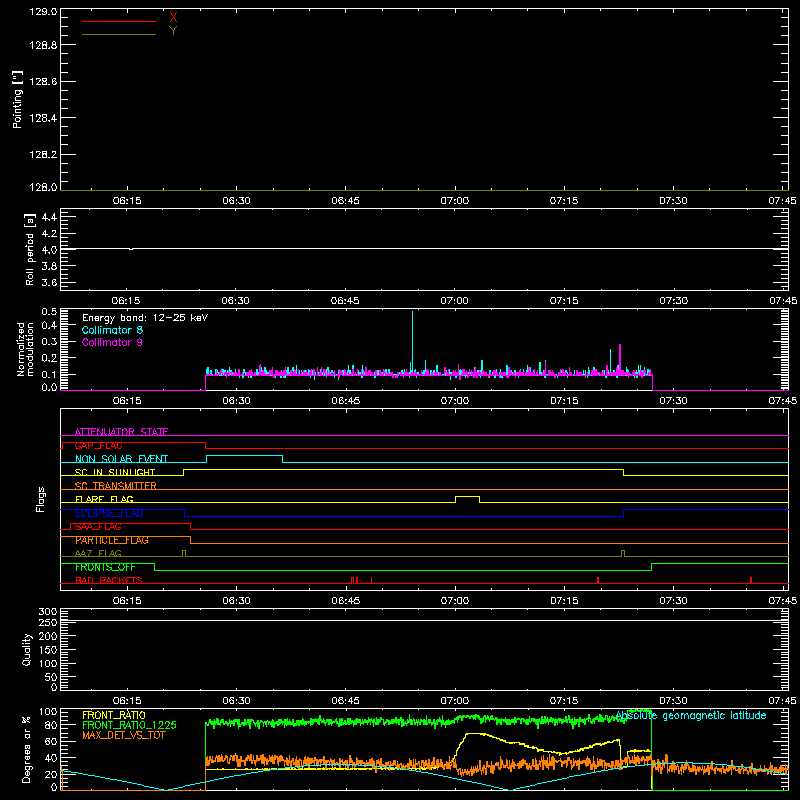Click the Collimator 8 legend entry
This screenshot has width=800, height=800.
click(112, 330)
